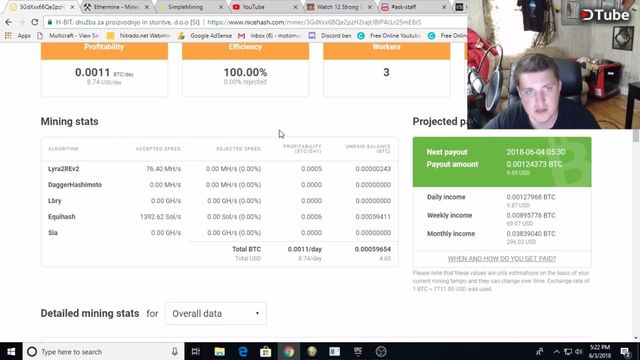Select the DaggerHashimoto algorithm row
This screenshot has height=360, width=640.
220,184
